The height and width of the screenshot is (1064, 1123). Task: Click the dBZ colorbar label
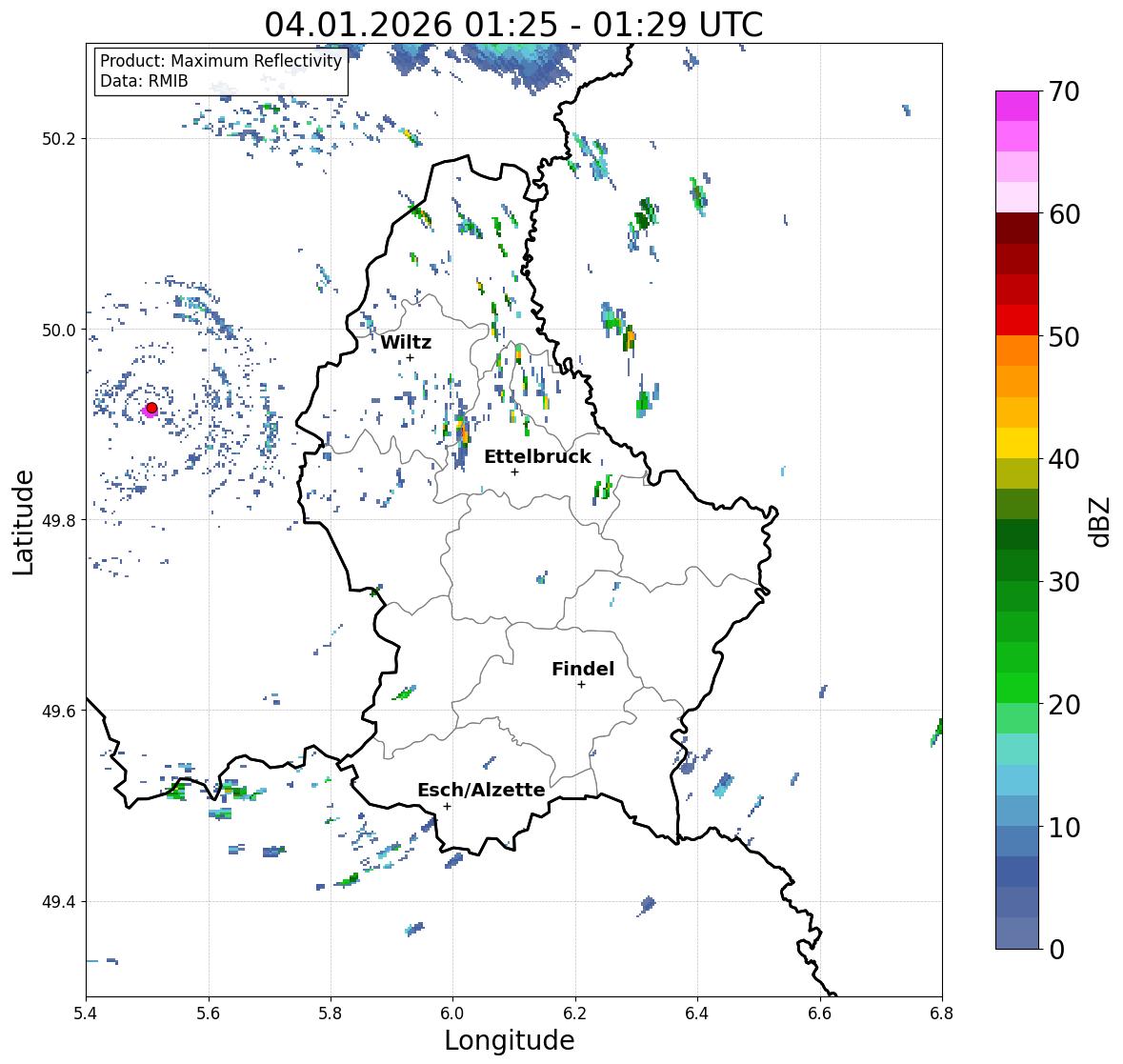tap(1100, 522)
